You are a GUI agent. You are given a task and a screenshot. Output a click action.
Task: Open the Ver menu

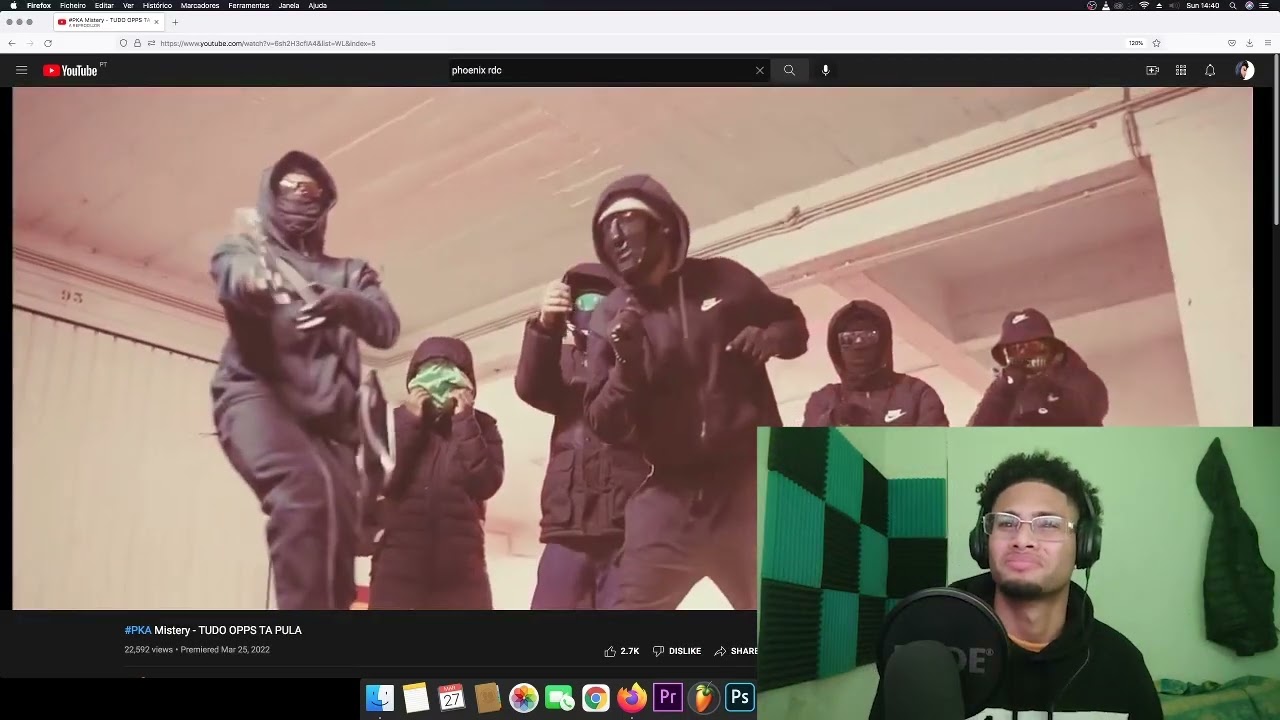[x=128, y=5]
